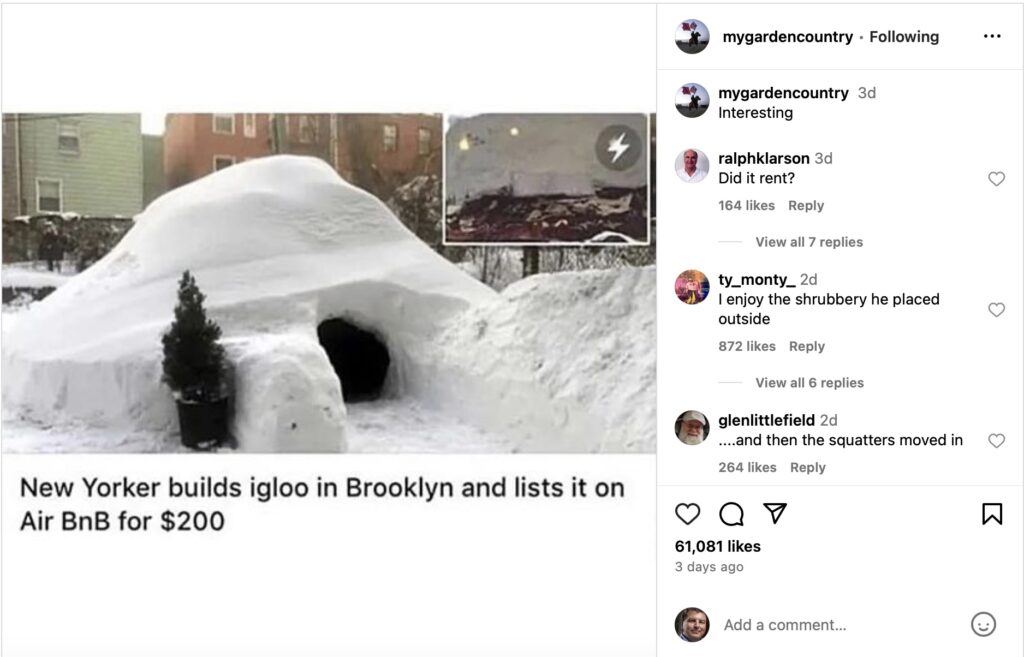The width and height of the screenshot is (1024, 657).
Task: Open more options three-dot menu
Action: pos(992,36)
